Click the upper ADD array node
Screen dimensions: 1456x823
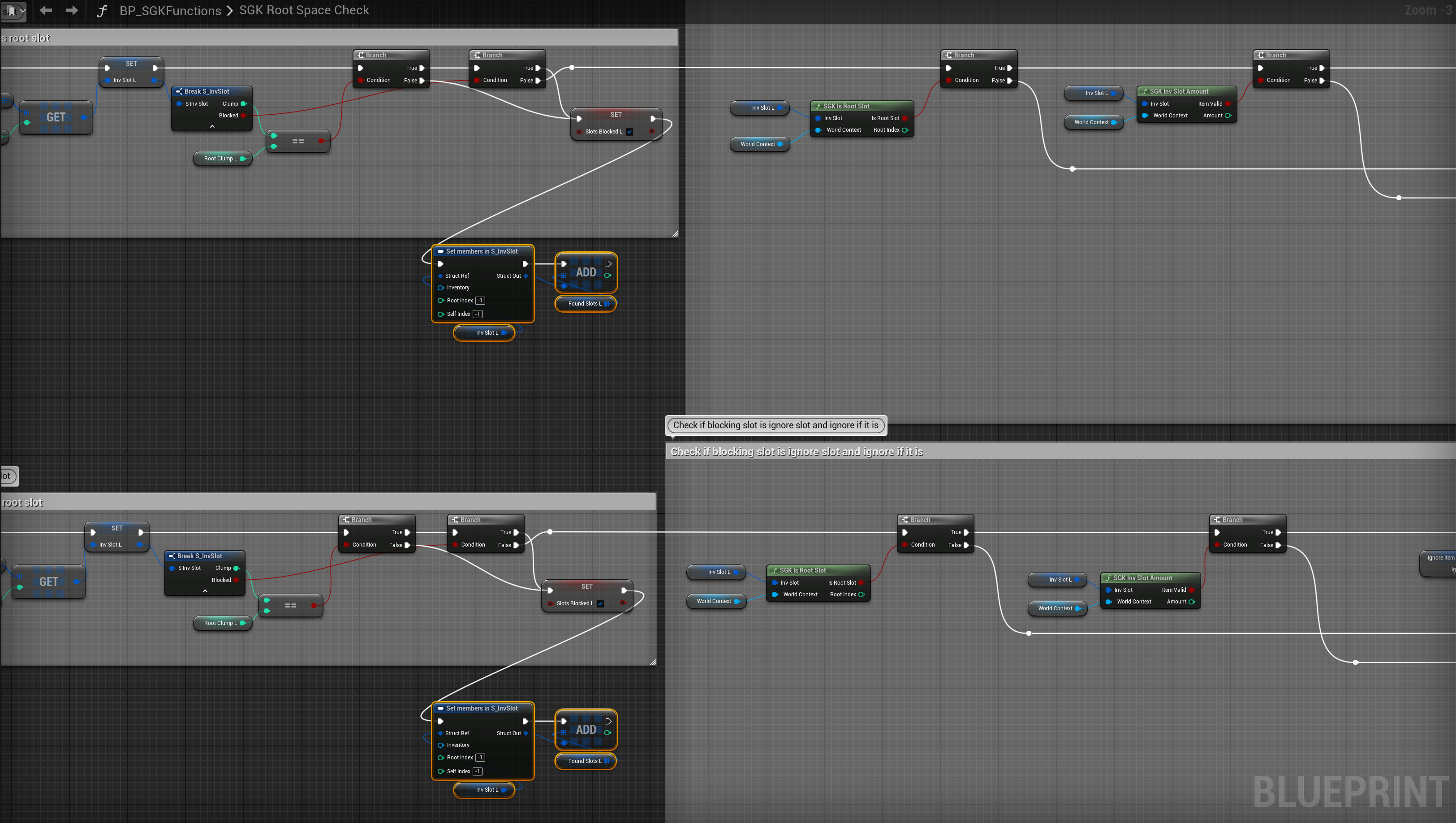click(x=586, y=272)
